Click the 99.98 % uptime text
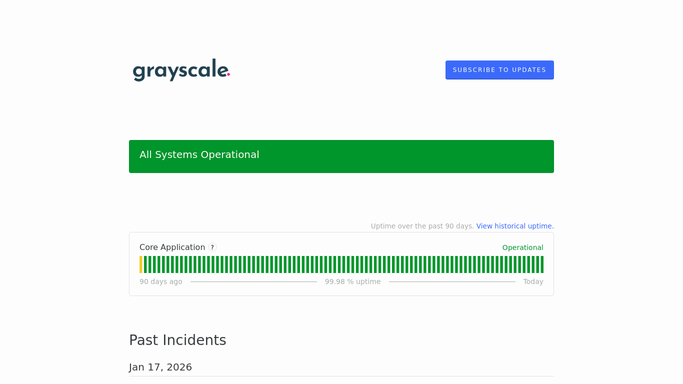 point(353,282)
